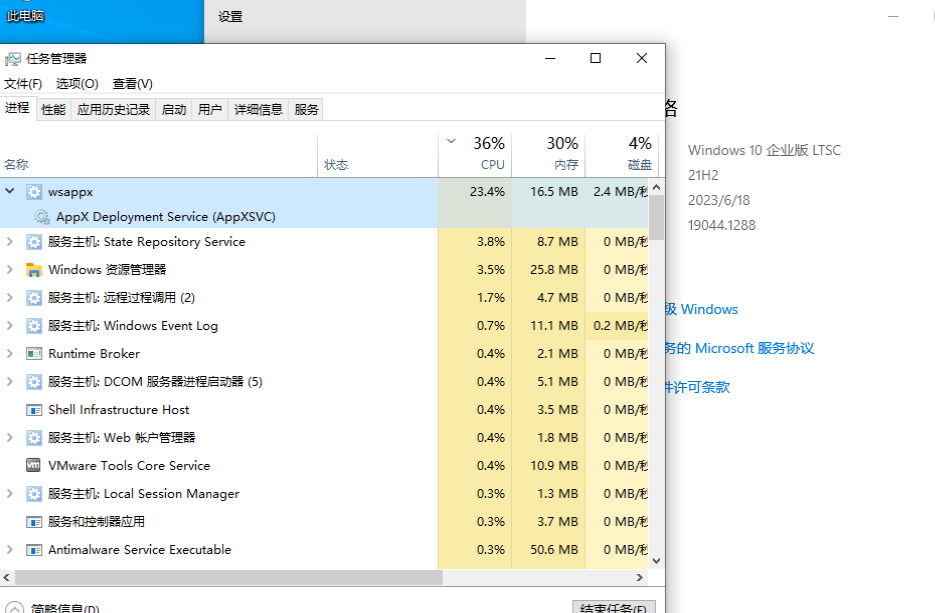Open the 文件(F) menu
Image resolution: width=935 pixels, height=613 pixels.
[23, 84]
